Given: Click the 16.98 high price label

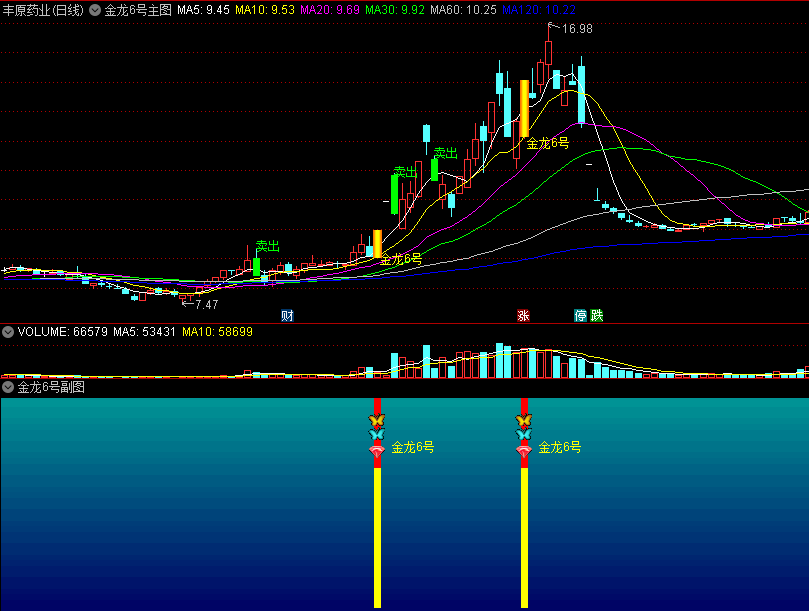Looking at the screenshot, I should click(577, 29).
